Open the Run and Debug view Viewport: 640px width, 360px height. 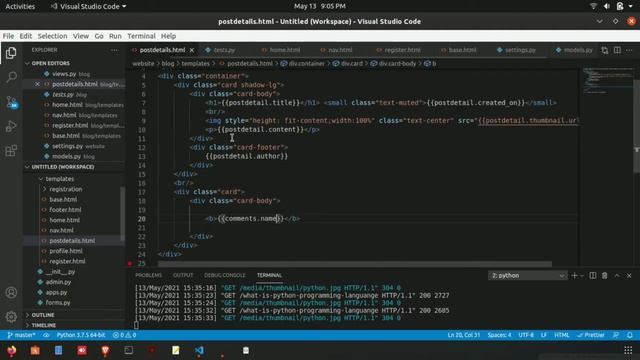tap(11, 126)
